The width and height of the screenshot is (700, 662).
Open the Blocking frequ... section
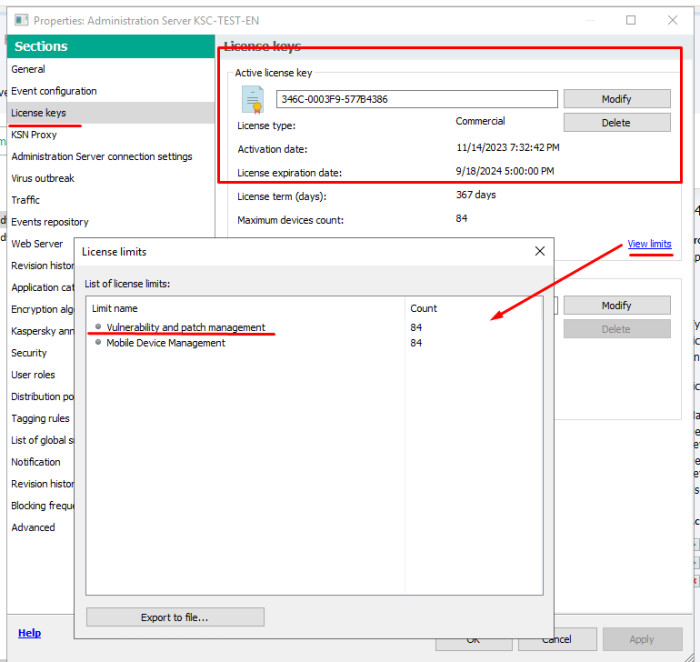click(42, 506)
